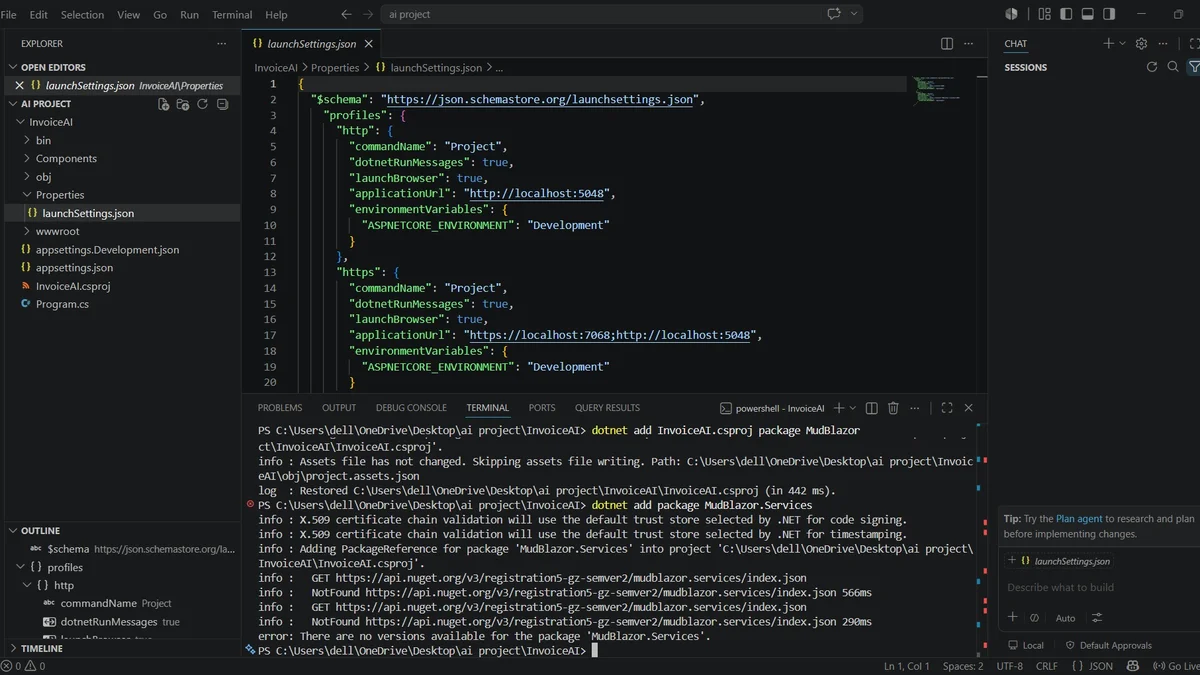
Task: Configure chat tools in the chat input
Action: [1097, 618]
